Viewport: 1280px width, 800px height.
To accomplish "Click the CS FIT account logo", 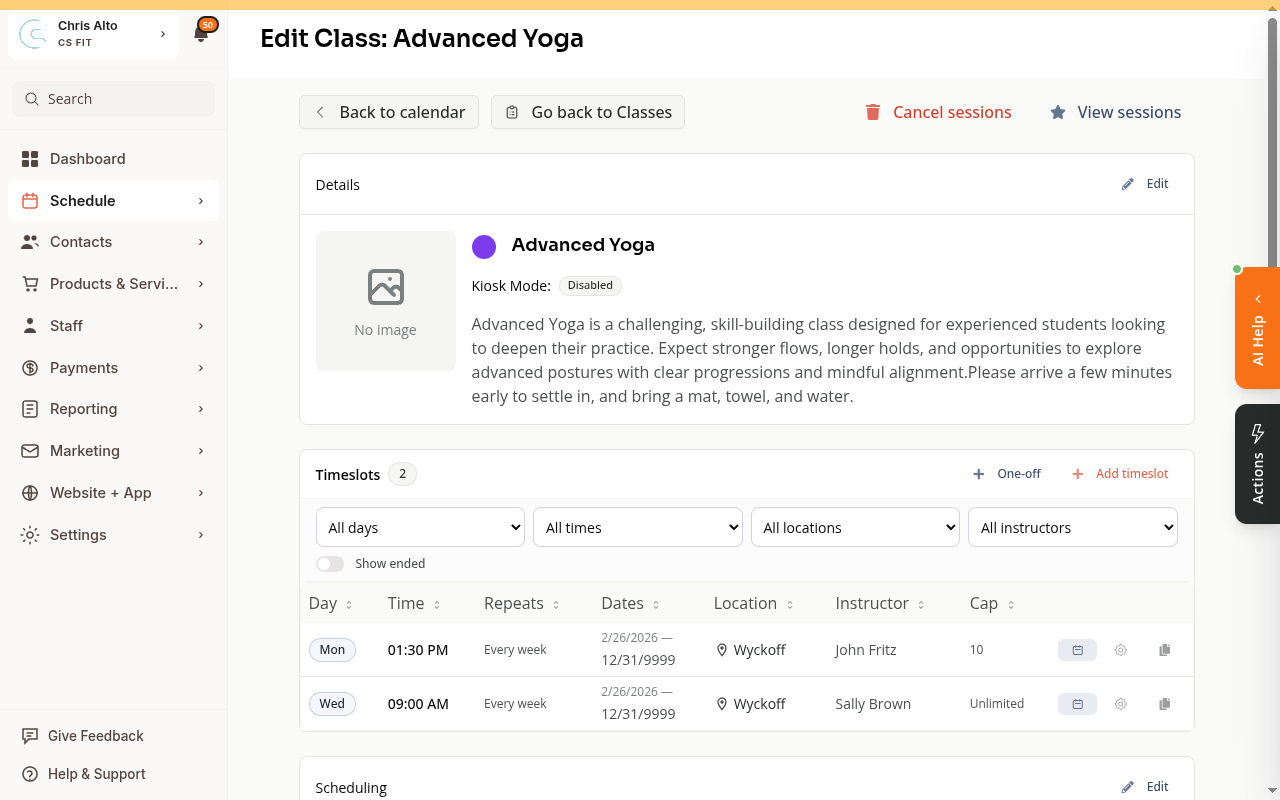I will coord(33,34).
